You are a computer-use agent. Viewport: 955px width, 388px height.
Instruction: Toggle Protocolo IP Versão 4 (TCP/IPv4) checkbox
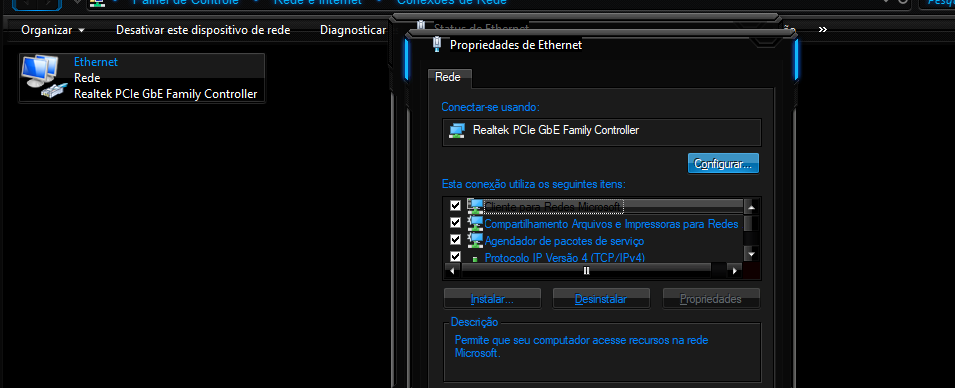[455, 256]
